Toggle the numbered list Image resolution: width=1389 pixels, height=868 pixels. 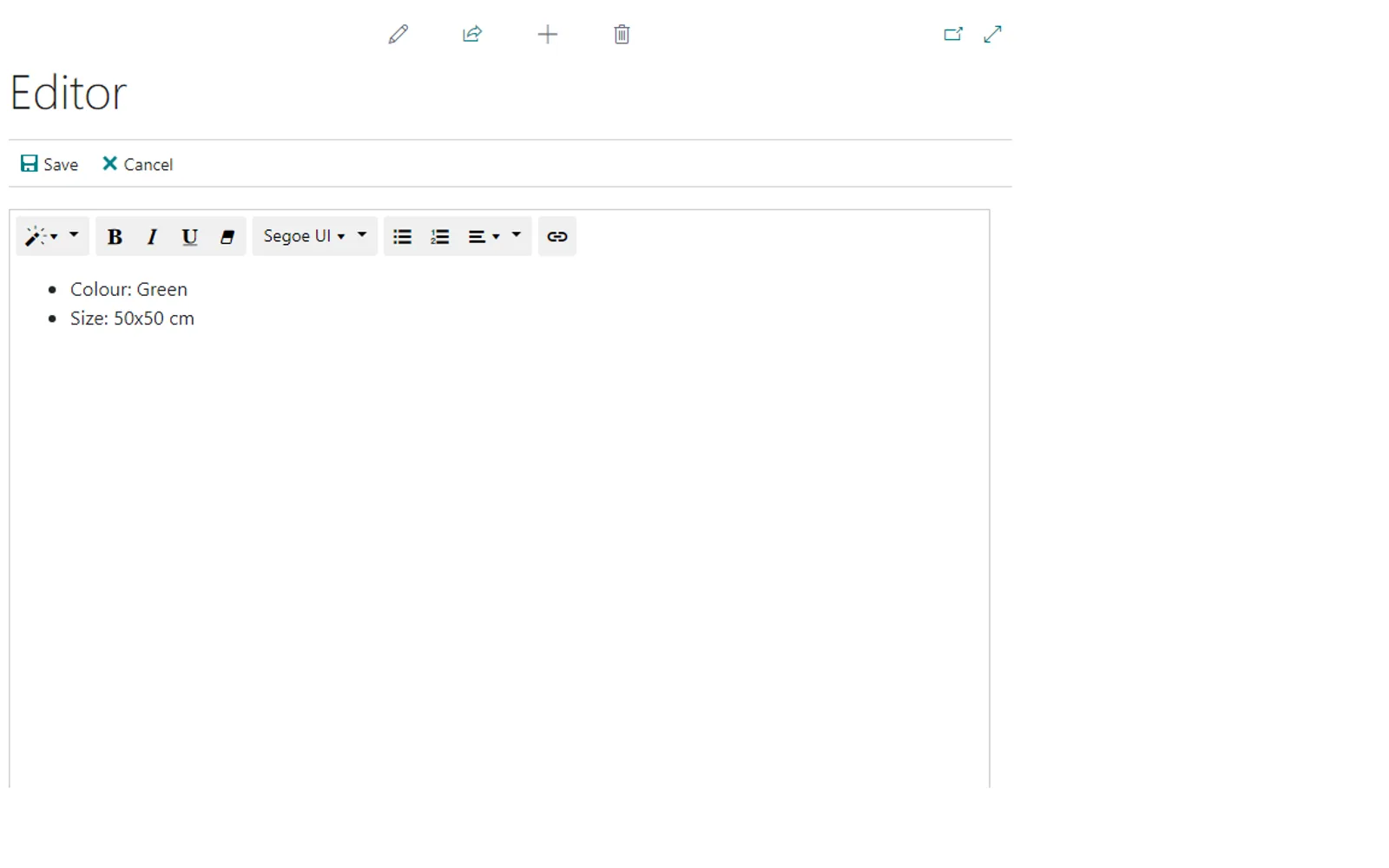440,237
